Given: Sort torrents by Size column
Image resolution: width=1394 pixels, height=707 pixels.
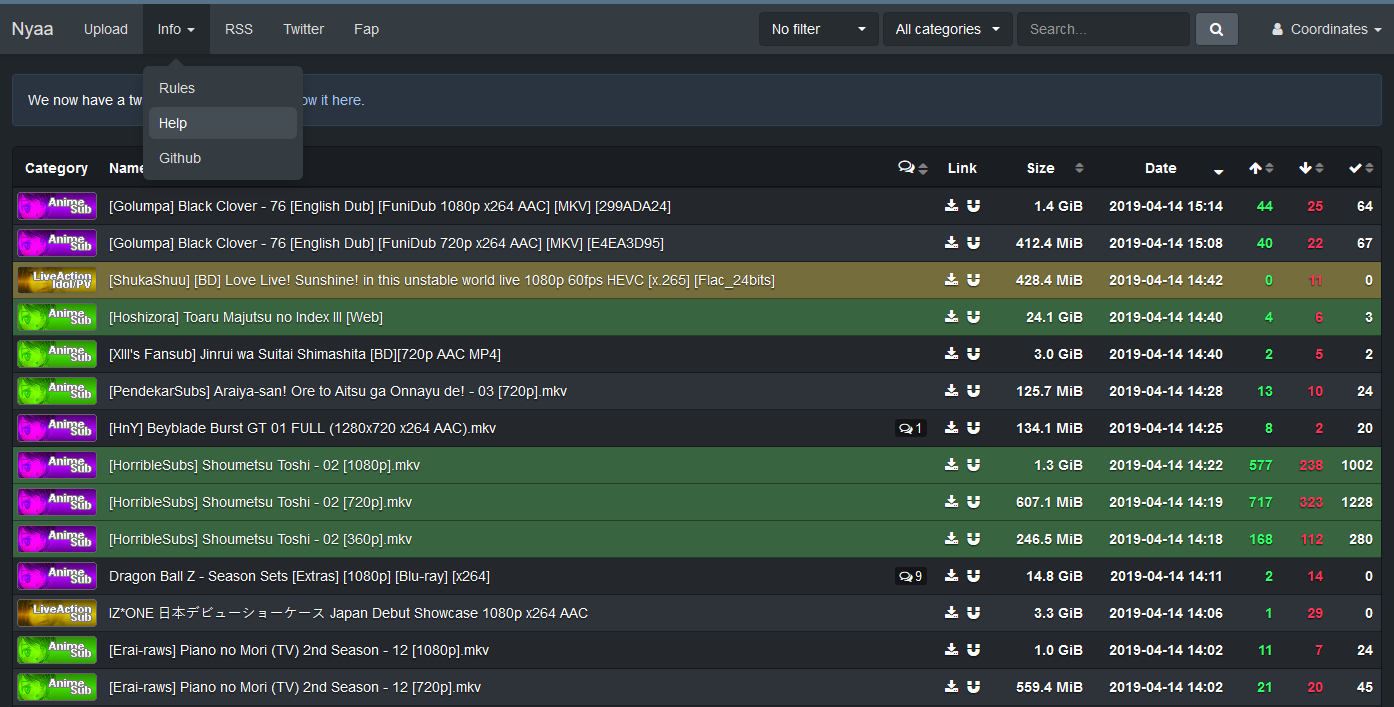Looking at the screenshot, I should pos(1054,168).
